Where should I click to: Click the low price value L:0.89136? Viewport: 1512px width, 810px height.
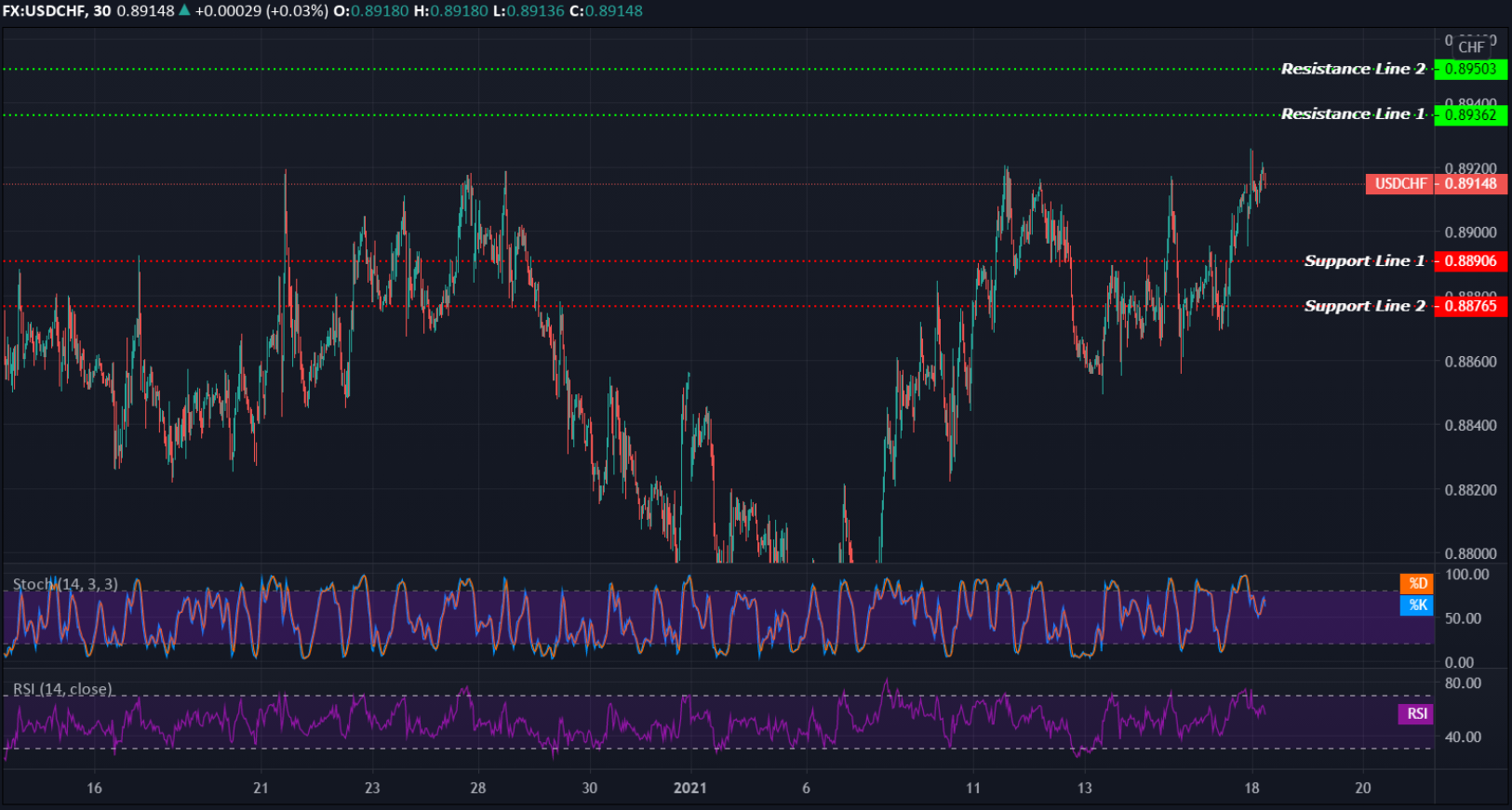(x=529, y=11)
